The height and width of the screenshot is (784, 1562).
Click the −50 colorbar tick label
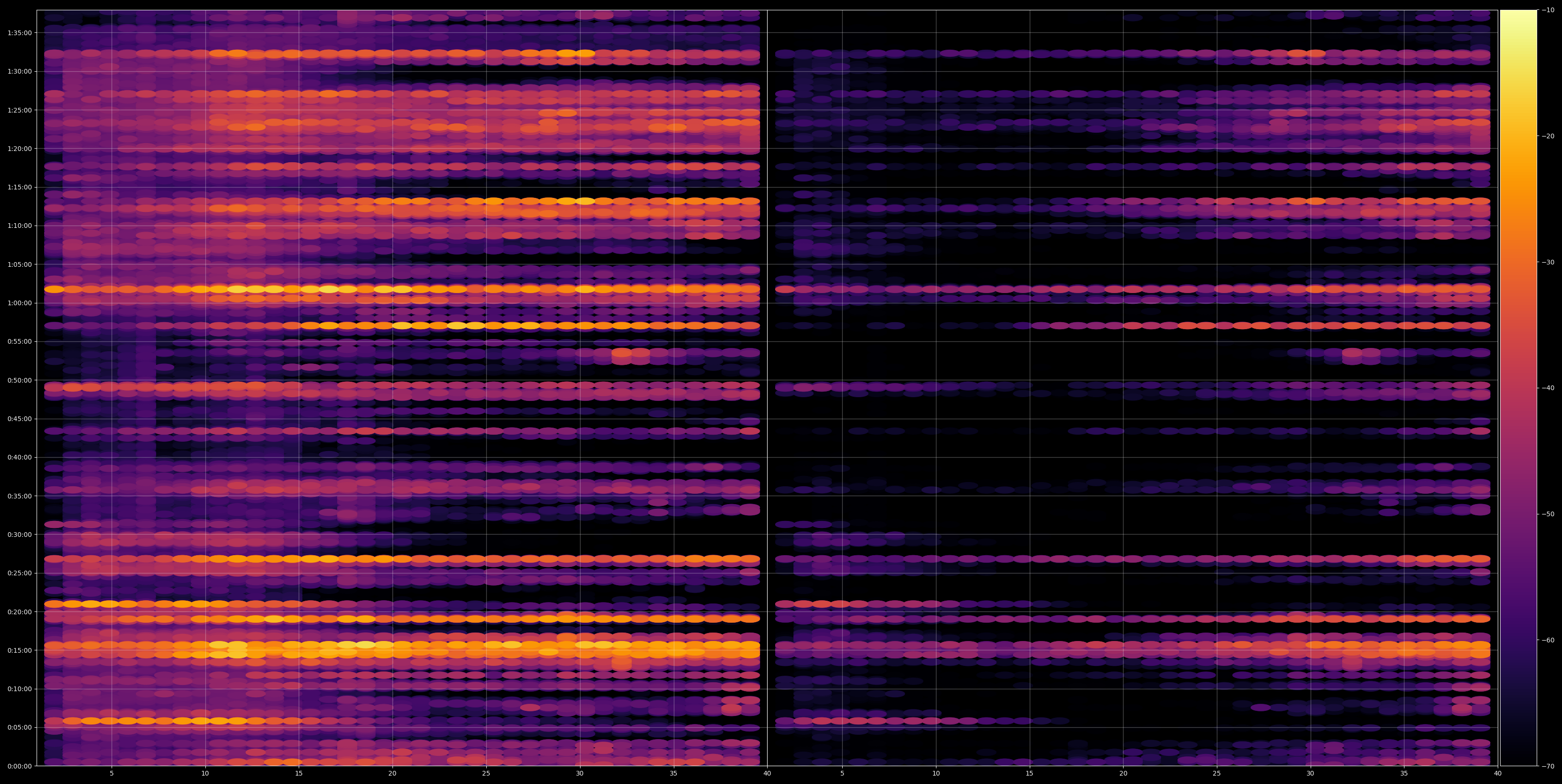coord(1548,514)
